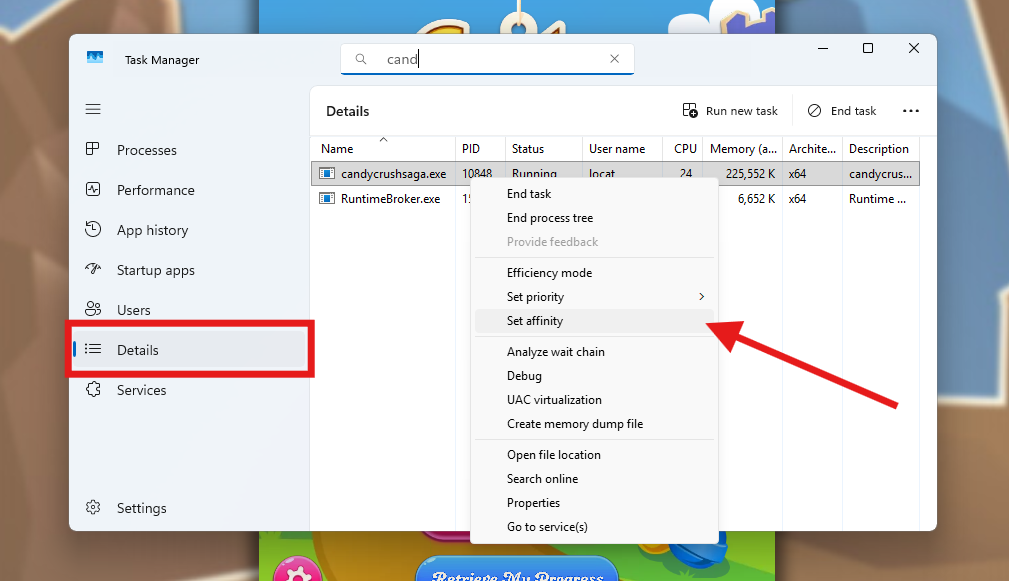The width and height of the screenshot is (1009, 581).
Task: Click the Task Manager app icon
Action: tap(95, 58)
